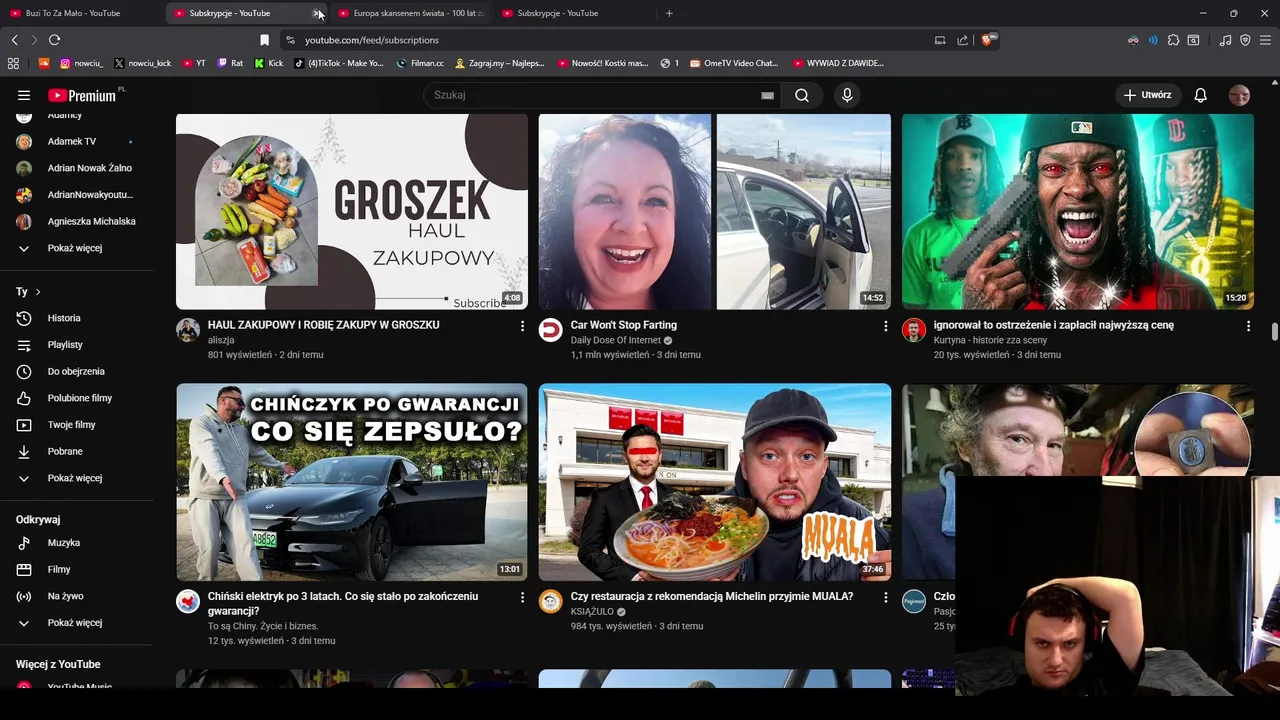The image size is (1280, 720).
Task: Open the bookmarks bar apps grid icon
Action: coord(13,63)
